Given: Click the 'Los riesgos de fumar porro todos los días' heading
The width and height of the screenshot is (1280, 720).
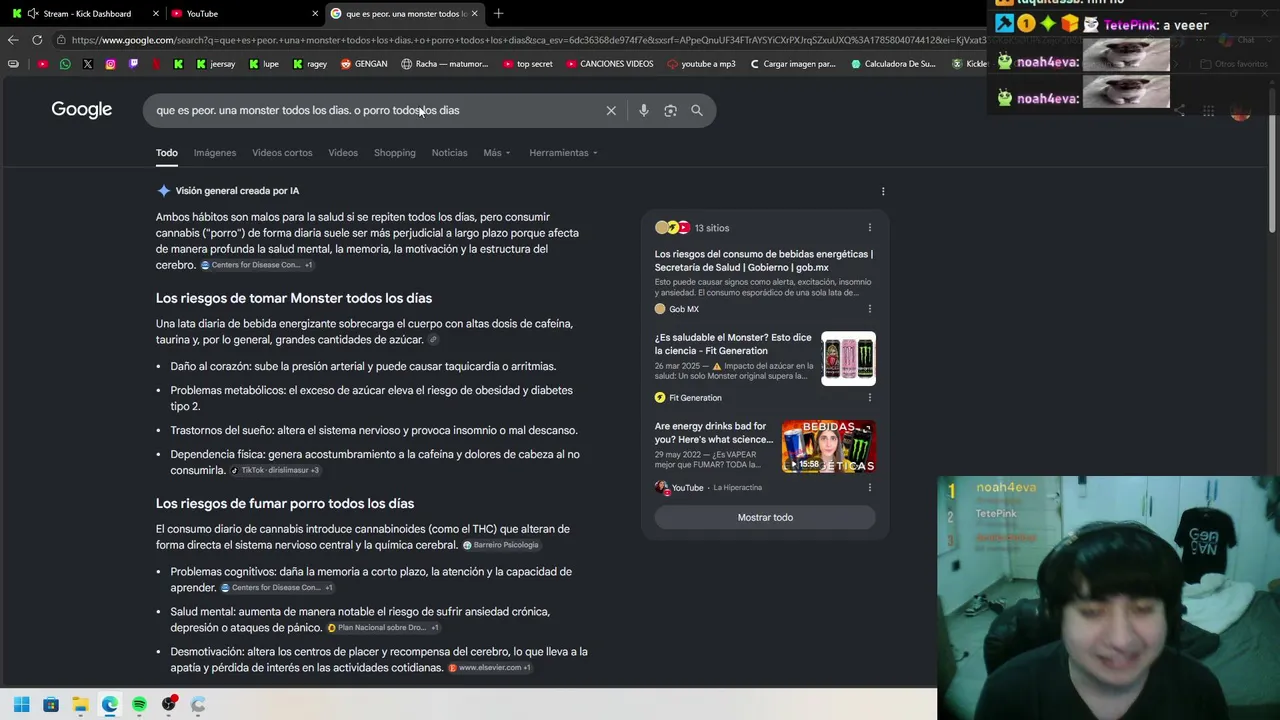Looking at the screenshot, I should 285,503.
